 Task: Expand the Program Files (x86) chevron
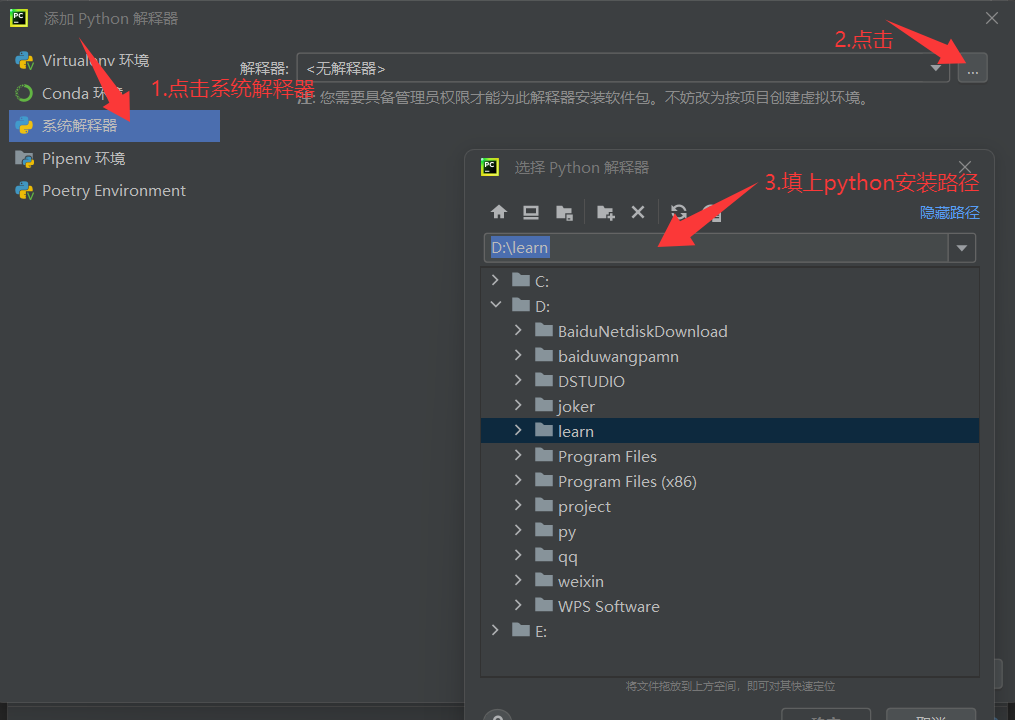518,480
